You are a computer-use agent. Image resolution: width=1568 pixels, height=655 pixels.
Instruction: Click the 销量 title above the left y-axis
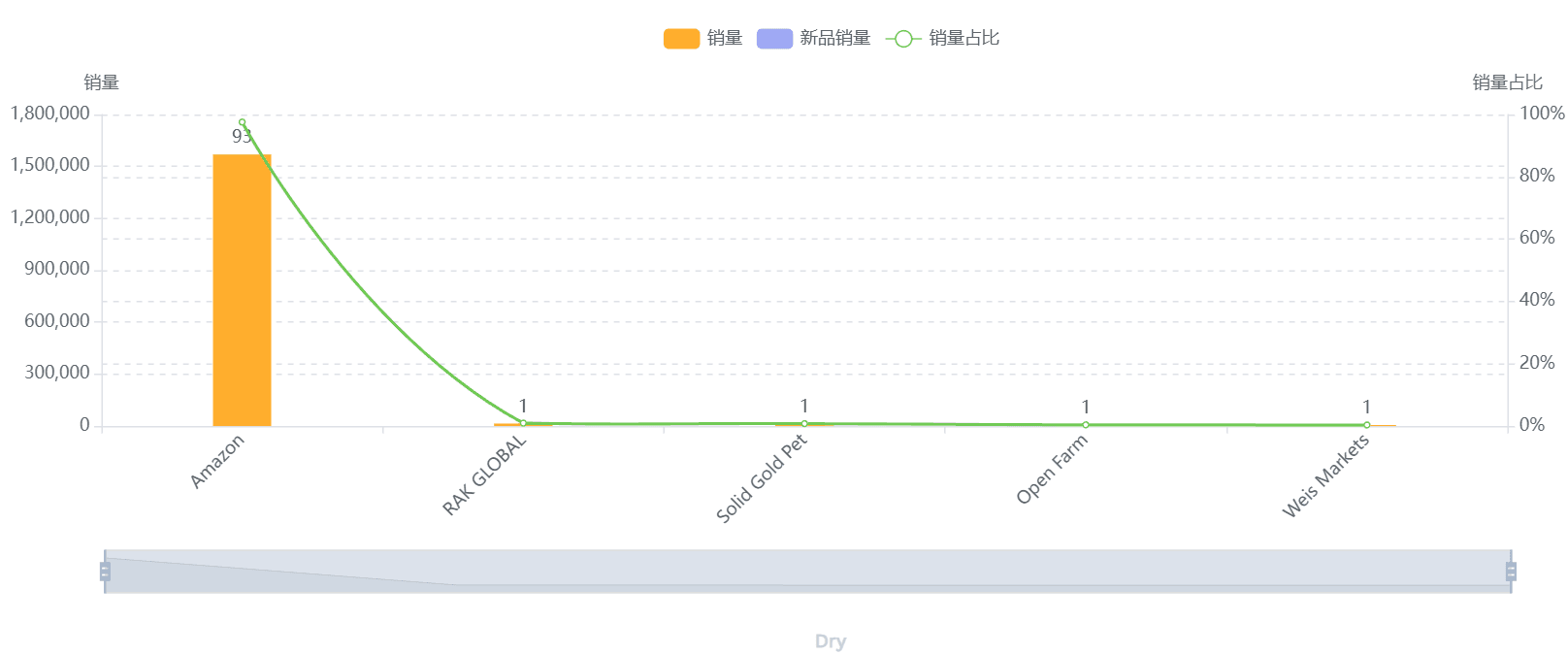point(102,82)
